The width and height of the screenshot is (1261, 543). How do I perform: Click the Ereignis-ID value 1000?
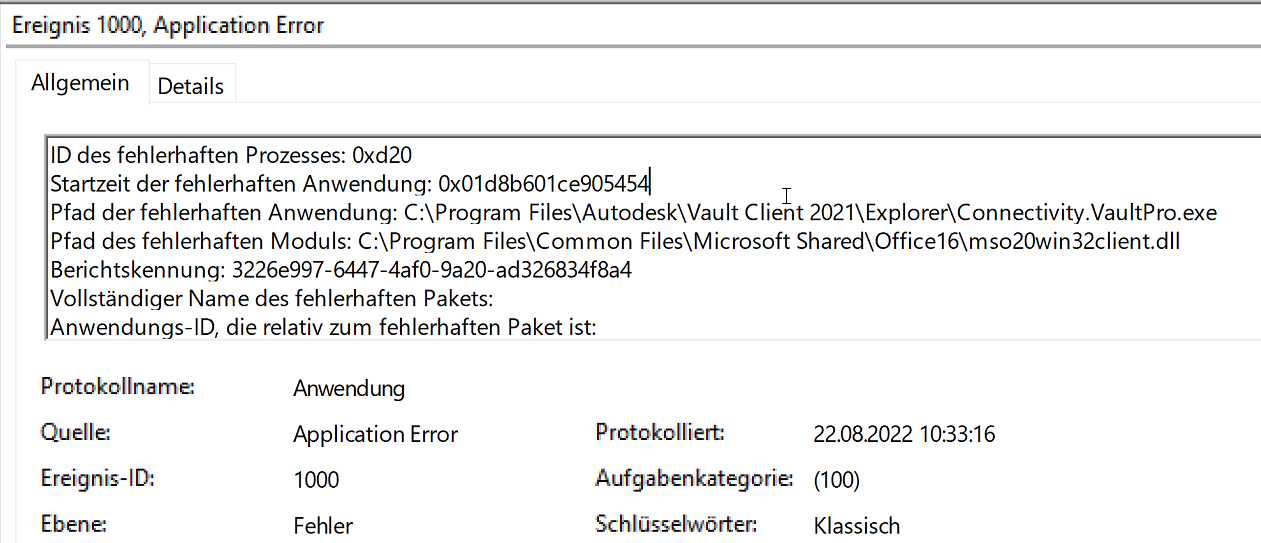click(x=316, y=480)
